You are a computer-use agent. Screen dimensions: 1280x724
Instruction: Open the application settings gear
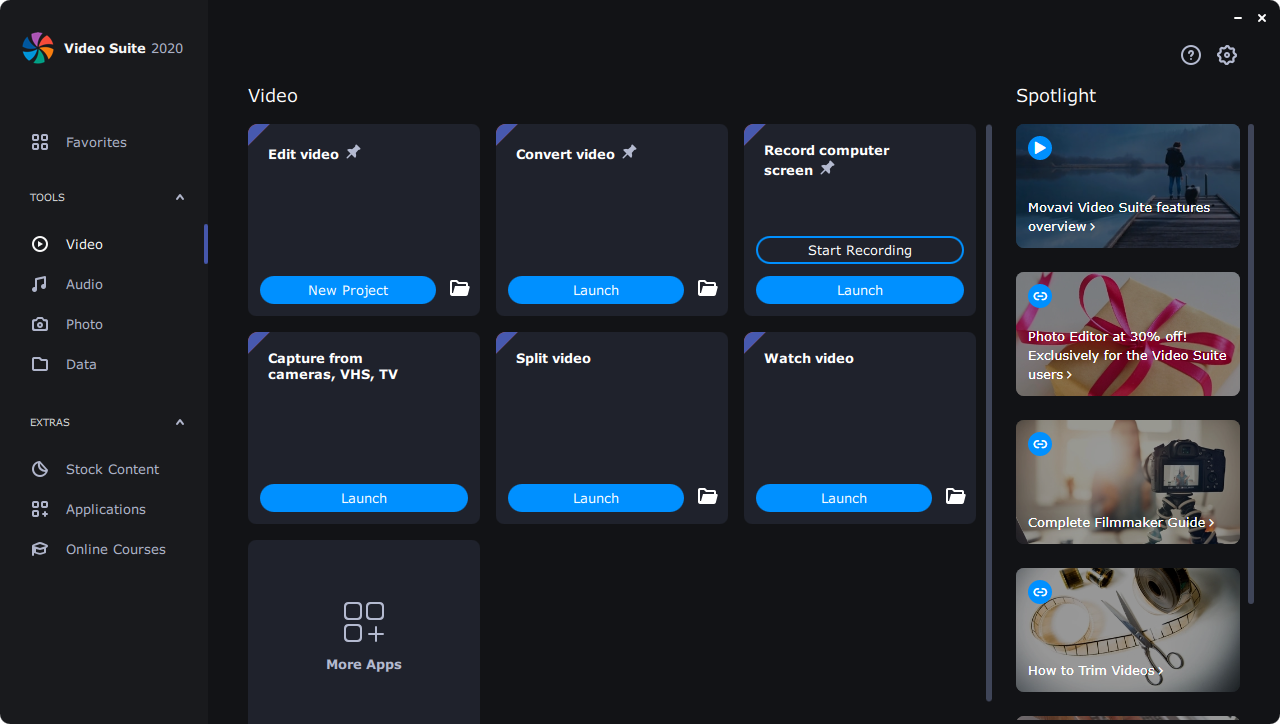click(x=1227, y=55)
